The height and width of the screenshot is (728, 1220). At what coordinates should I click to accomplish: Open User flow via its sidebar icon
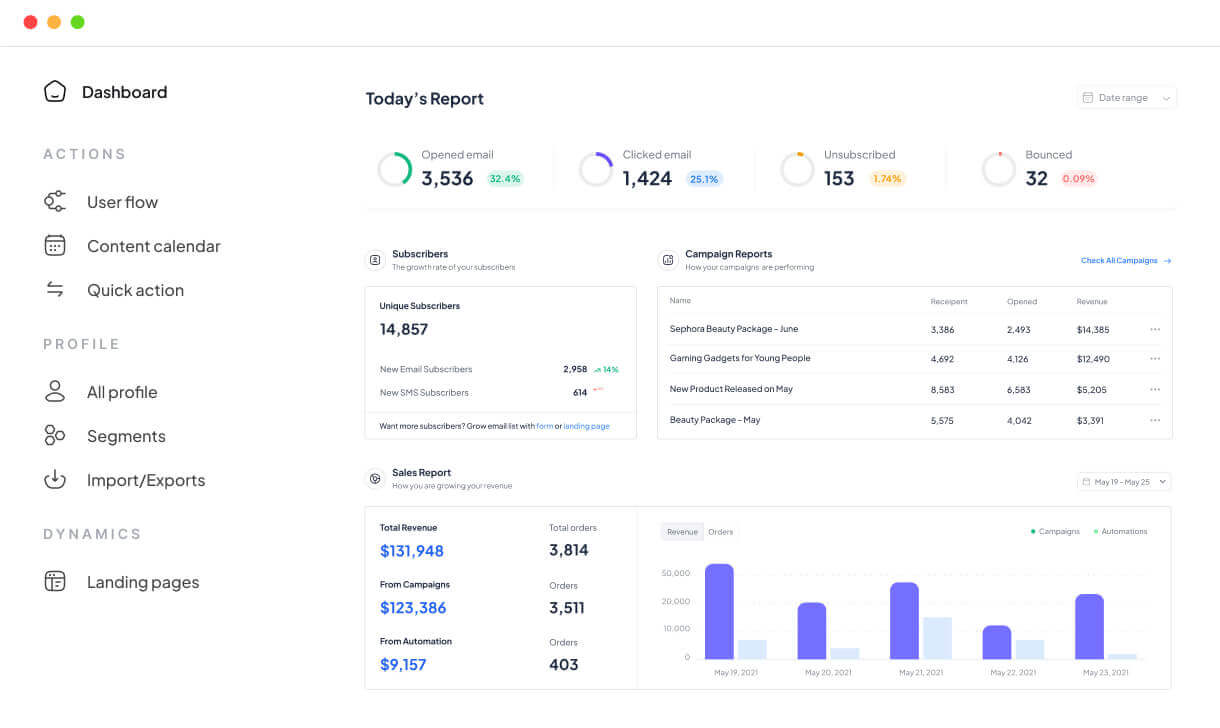55,202
